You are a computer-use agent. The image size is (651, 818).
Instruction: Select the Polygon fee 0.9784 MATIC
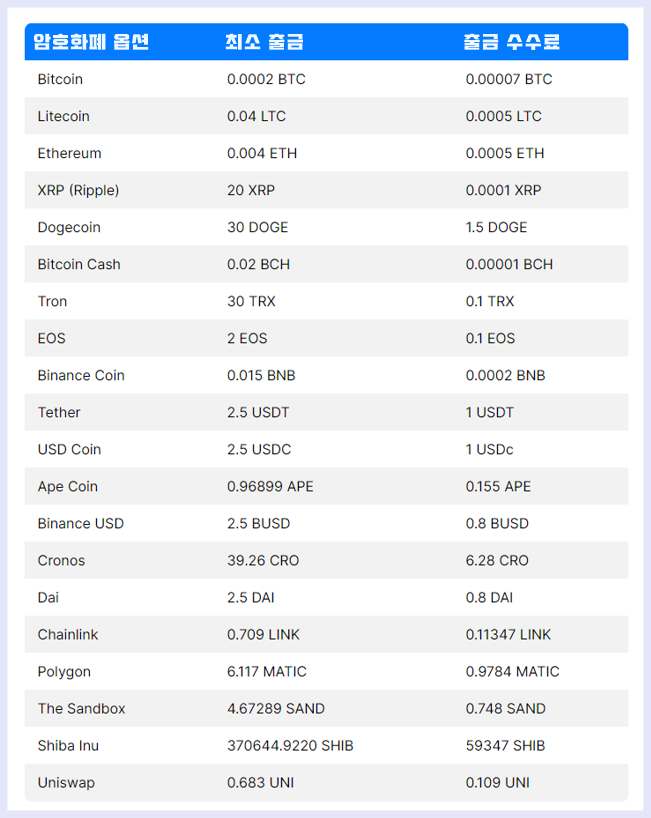pyautogui.click(x=512, y=672)
